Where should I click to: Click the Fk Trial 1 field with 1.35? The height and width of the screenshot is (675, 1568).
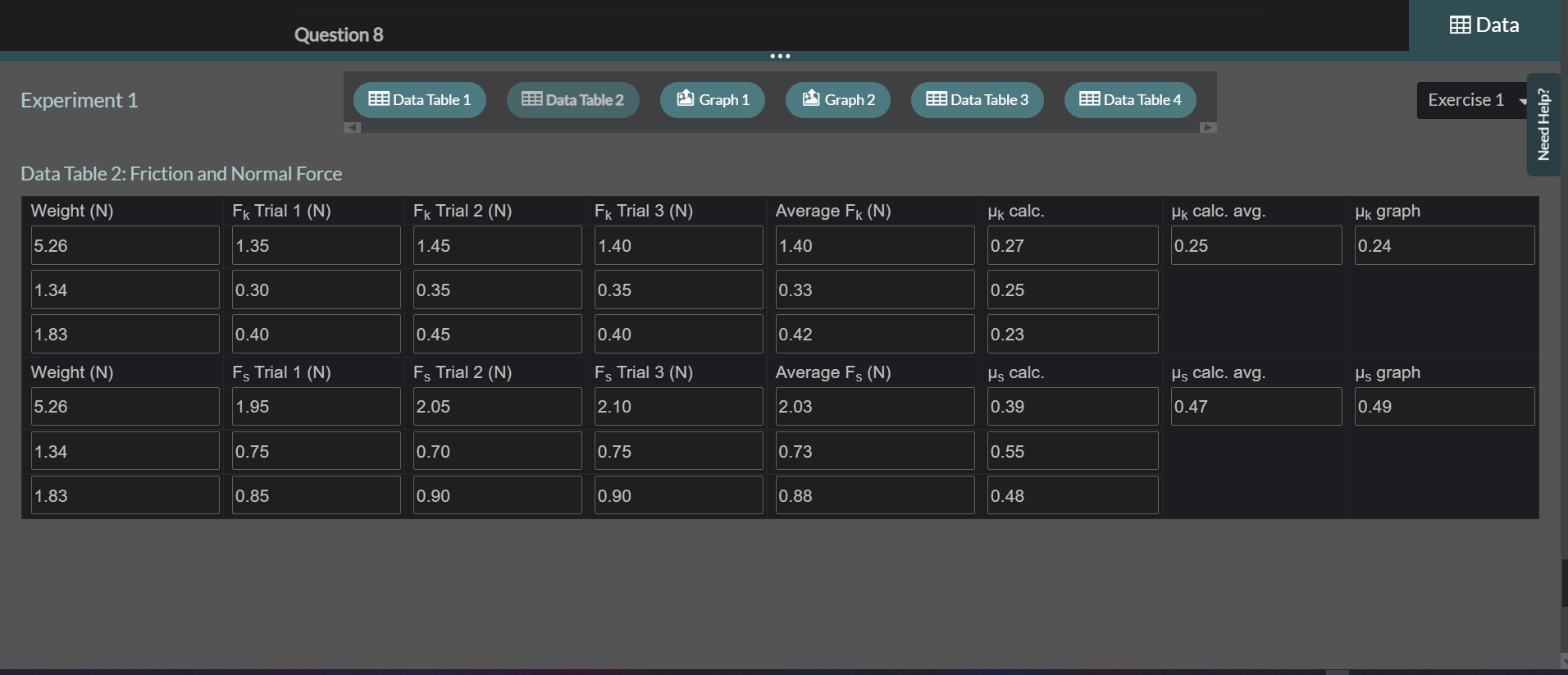317,245
